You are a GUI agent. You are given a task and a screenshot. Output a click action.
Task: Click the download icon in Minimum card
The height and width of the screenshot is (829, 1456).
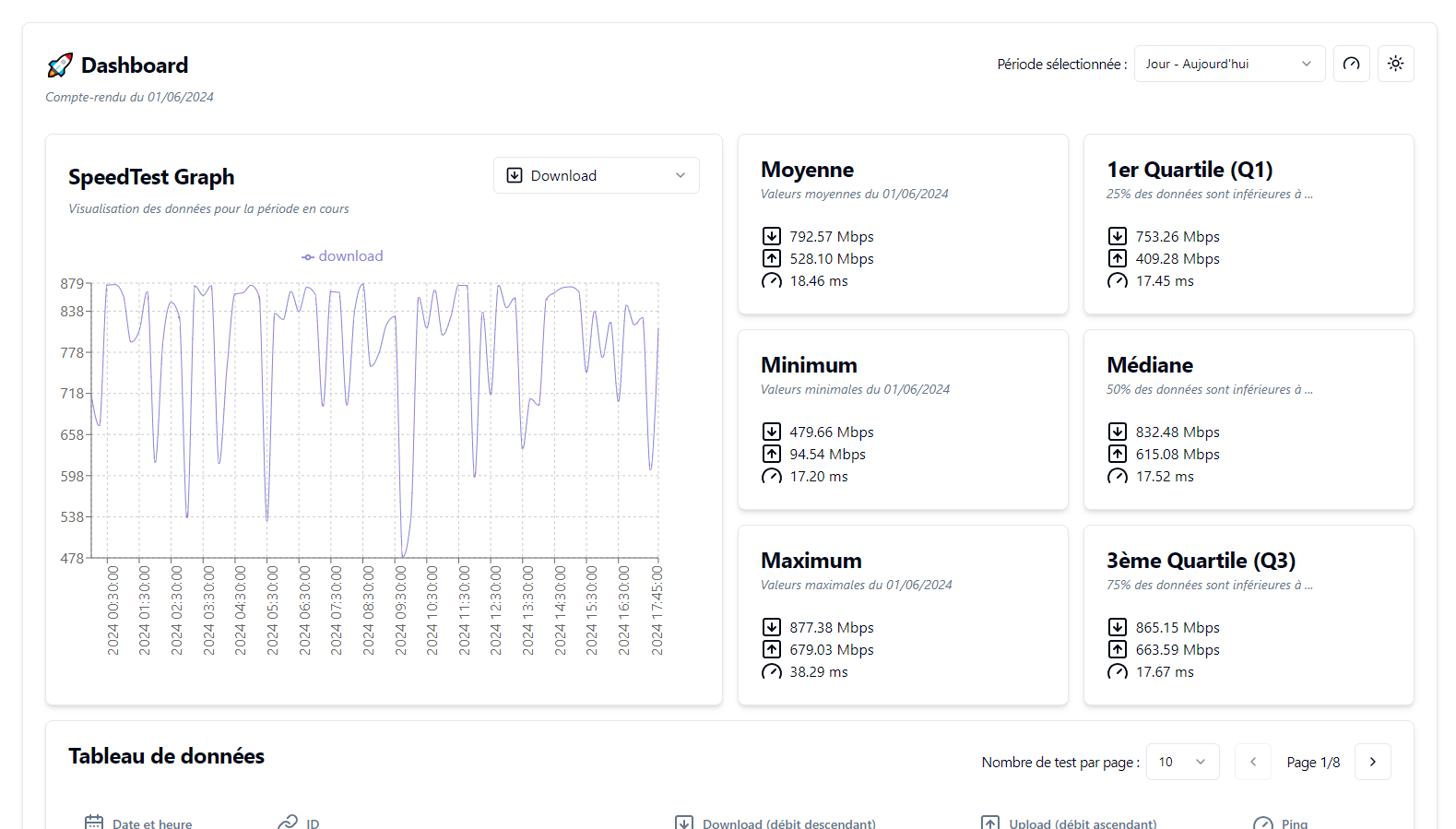coord(772,432)
